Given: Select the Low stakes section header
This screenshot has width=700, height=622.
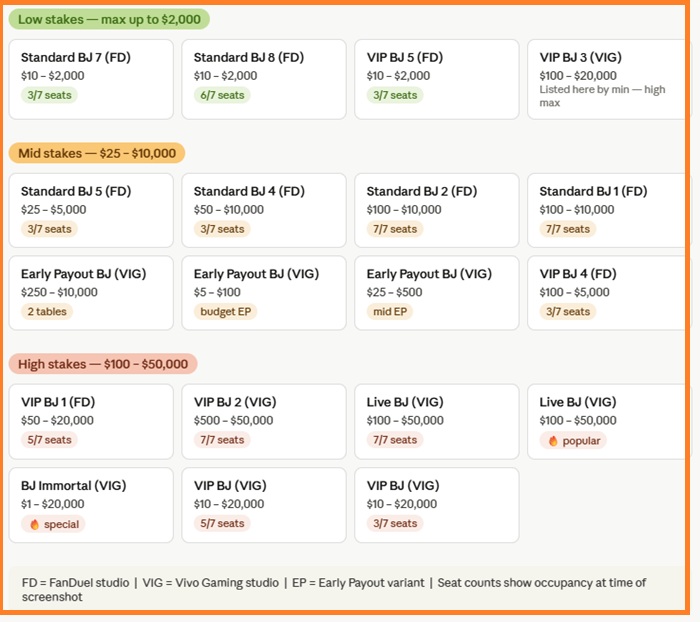Looking at the screenshot, I should click(109, 19).
